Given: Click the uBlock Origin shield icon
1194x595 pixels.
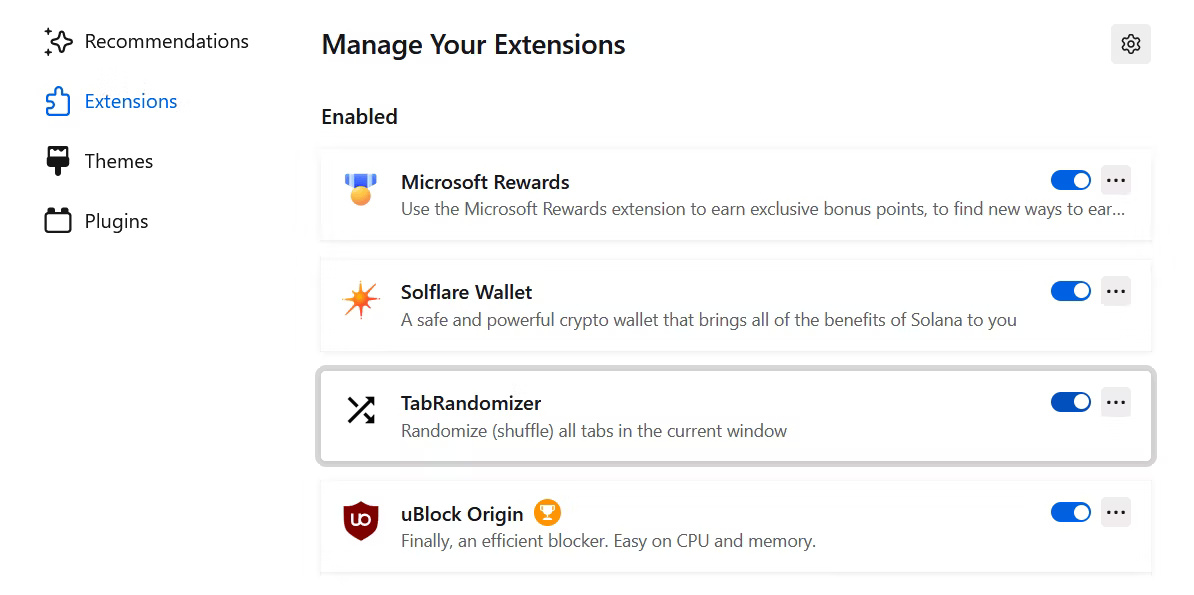Looking at the screenshot, I should (361, 521).
